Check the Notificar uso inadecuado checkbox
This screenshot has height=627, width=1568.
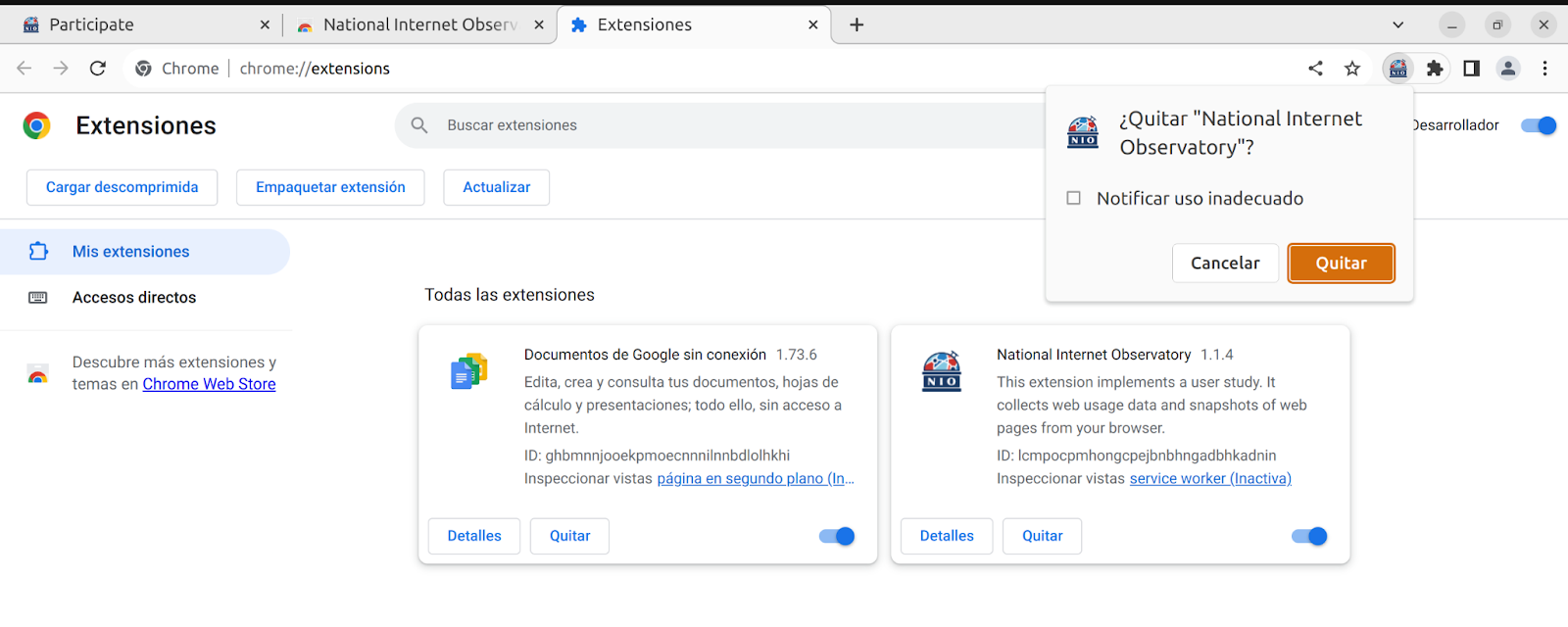coord(1074,199)
